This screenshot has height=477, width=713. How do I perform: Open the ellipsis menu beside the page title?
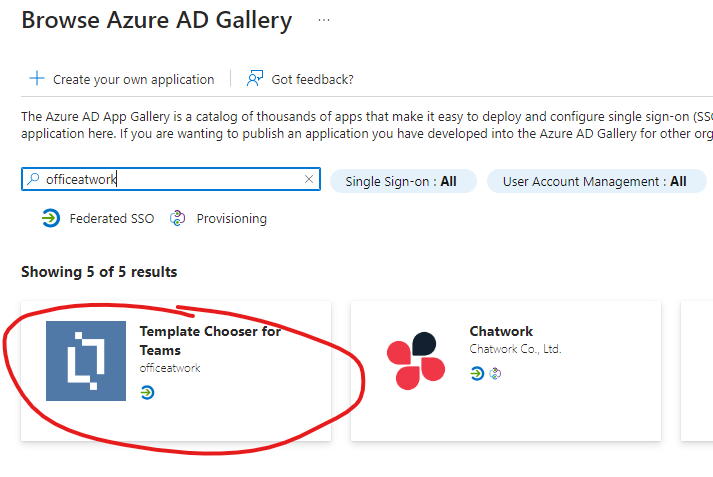click(x=324, y=20)
